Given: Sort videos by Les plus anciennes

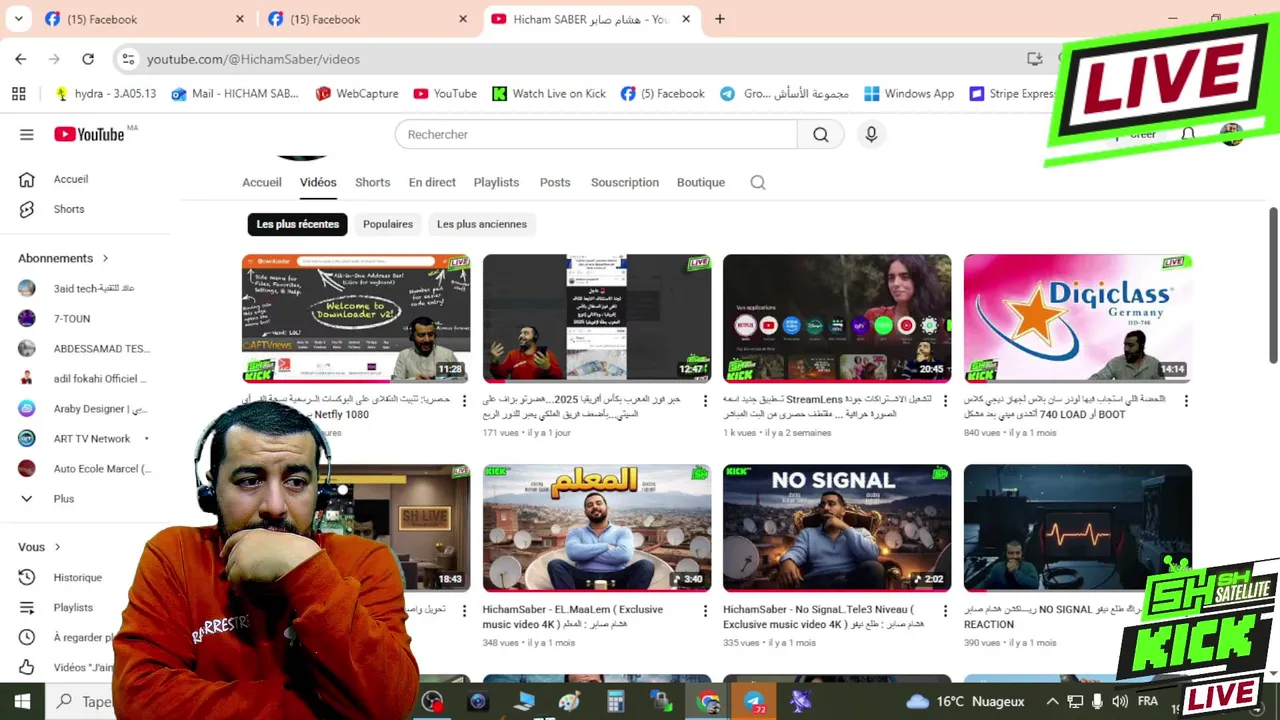Looking at the screenshot, I should coord(482,224).
